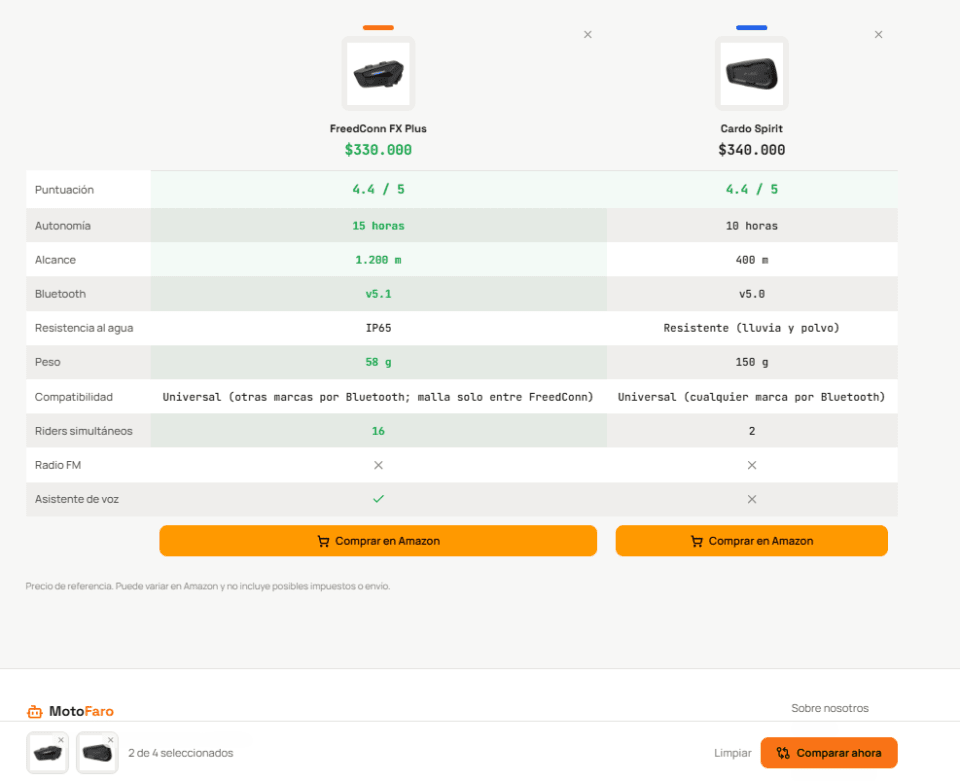Click Autonomía row label

(x=62, y=226)
